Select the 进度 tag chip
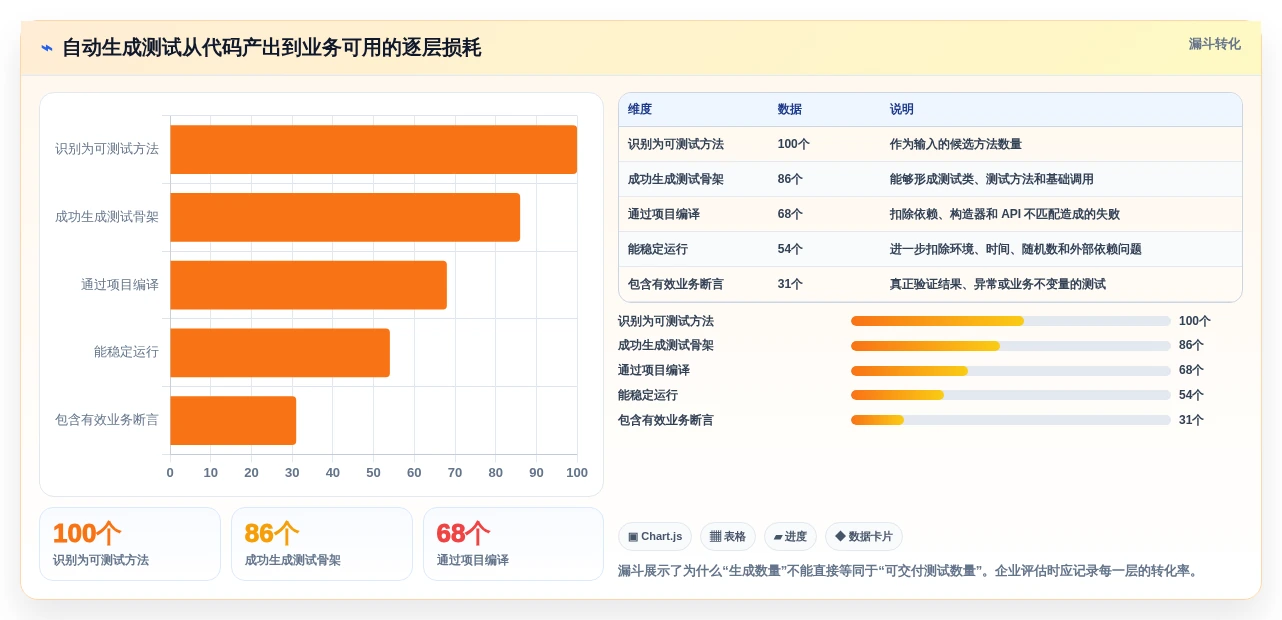The image size is (1282, 620). (790, 537)
